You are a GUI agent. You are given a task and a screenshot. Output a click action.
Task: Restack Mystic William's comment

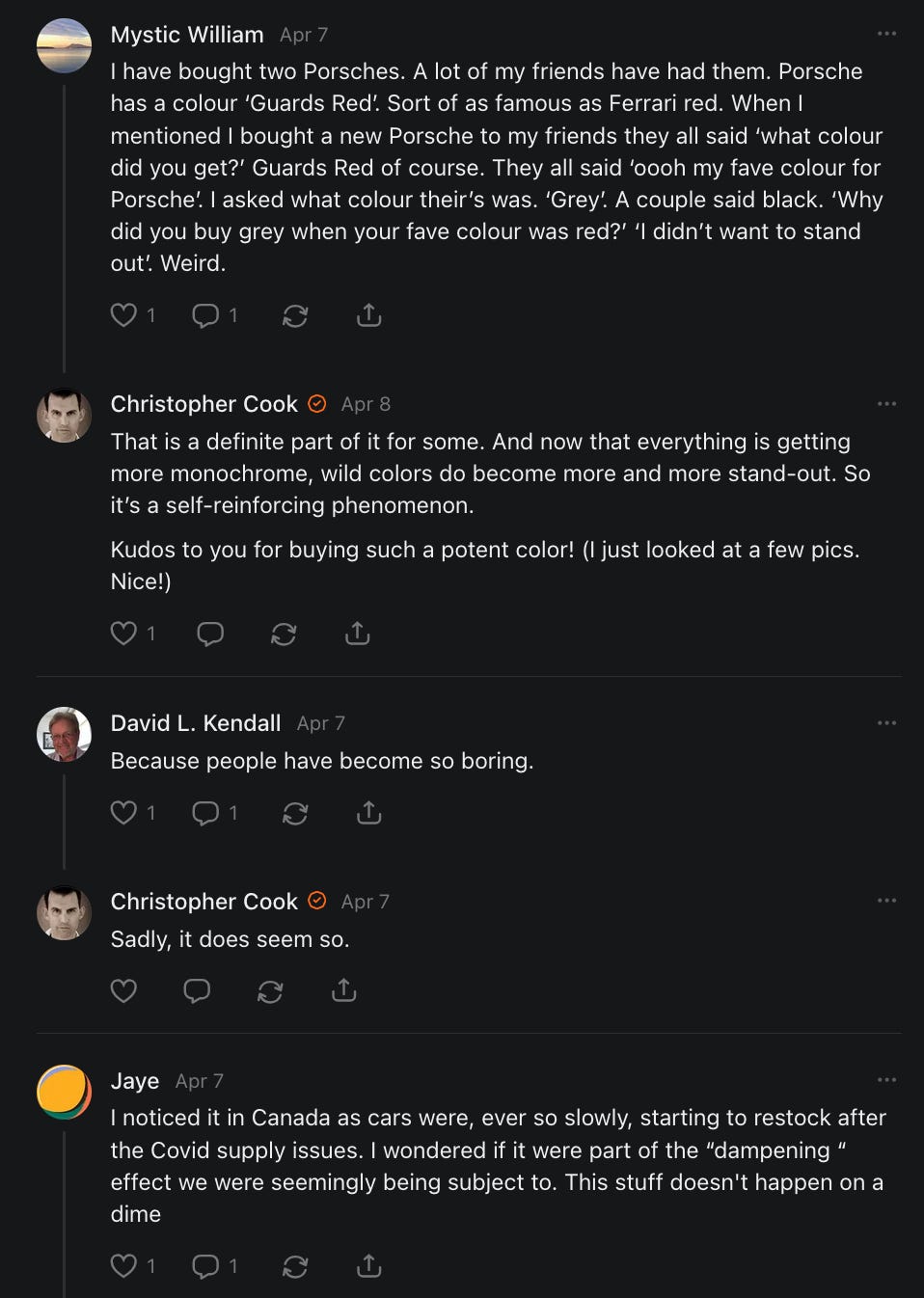(295, 315)
